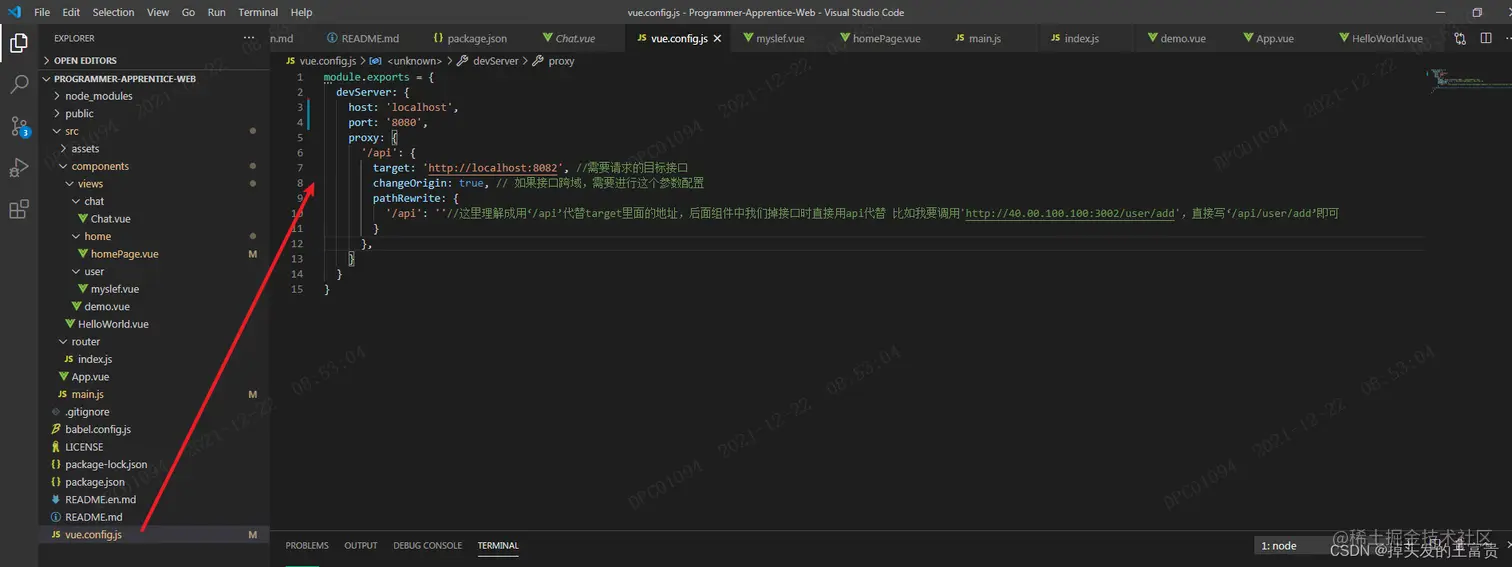Switch to the OUTPUT panel tab
This screenshot has height=567, width=1512.
361,545
